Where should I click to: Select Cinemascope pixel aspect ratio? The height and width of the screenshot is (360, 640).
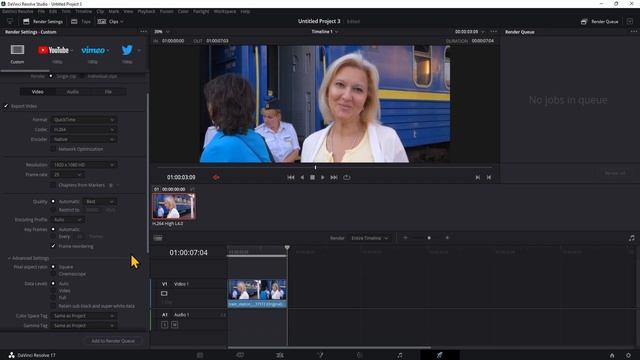pyautogui.click(x=53, y=274)
